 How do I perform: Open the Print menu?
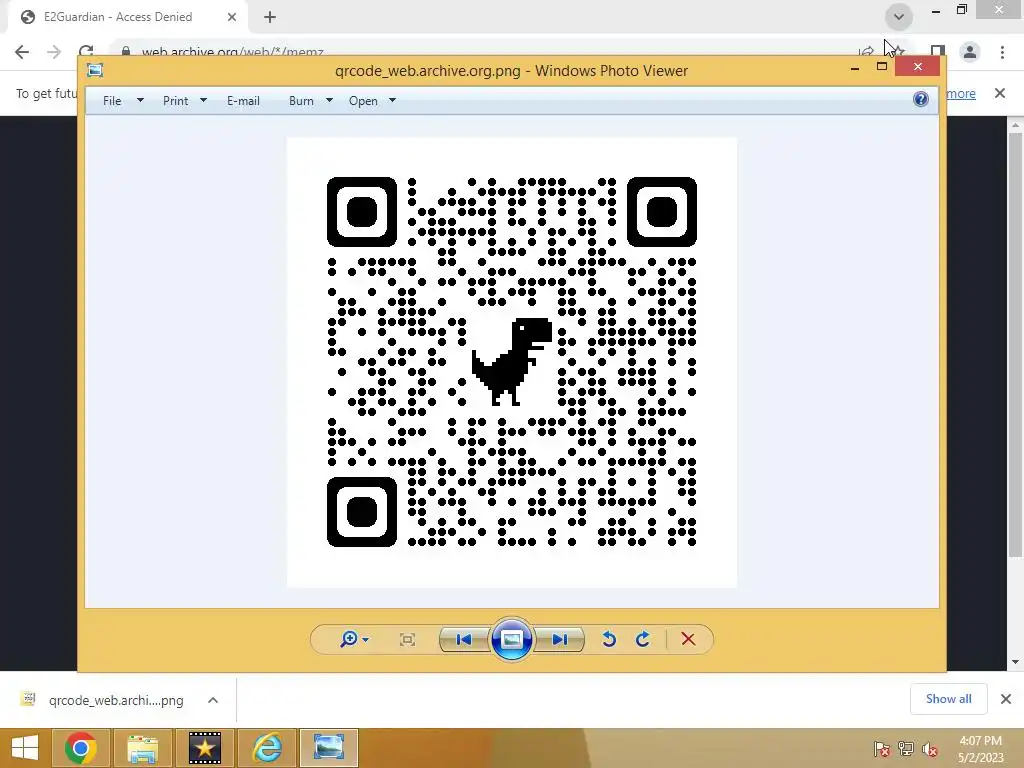176,101
